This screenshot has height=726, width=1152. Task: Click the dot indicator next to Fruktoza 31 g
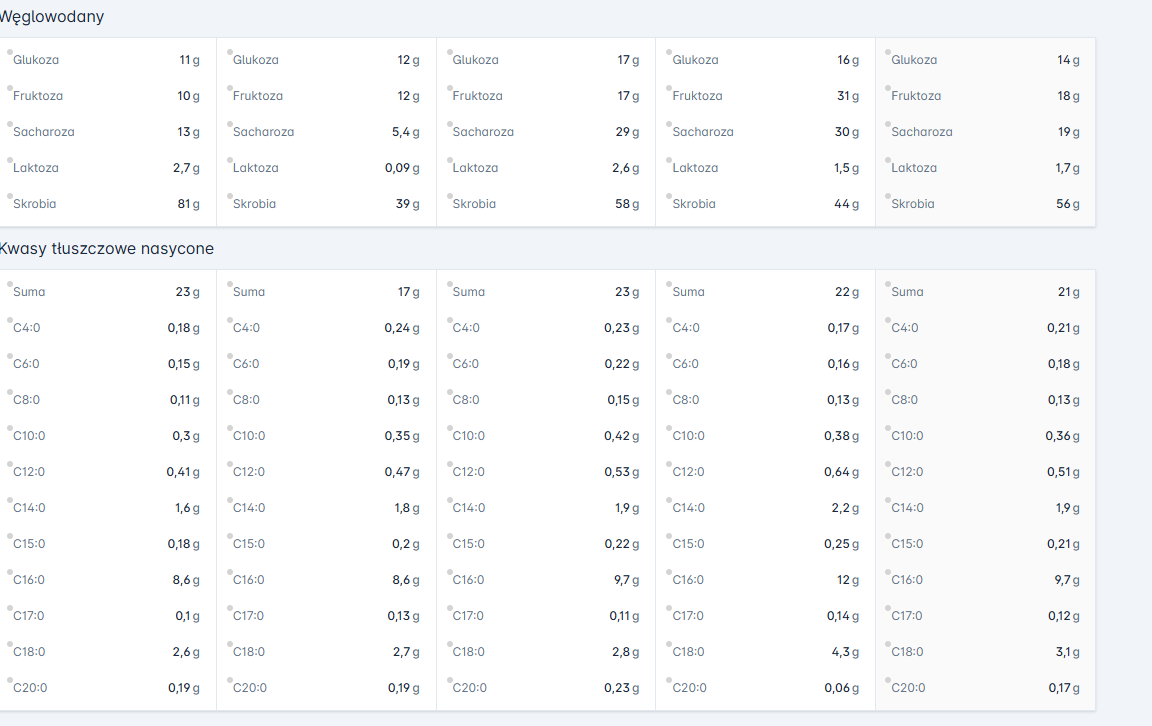669,88
